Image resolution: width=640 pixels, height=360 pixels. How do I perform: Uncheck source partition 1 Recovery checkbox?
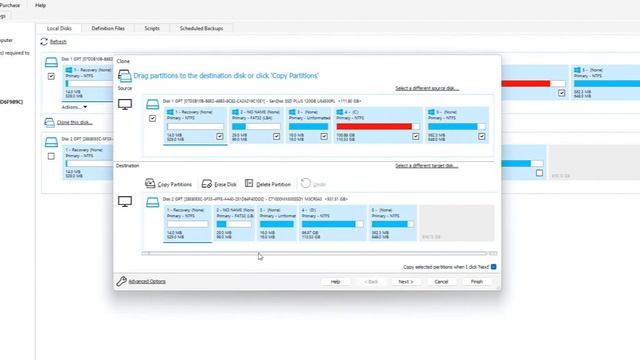click(x=220, y=136)
